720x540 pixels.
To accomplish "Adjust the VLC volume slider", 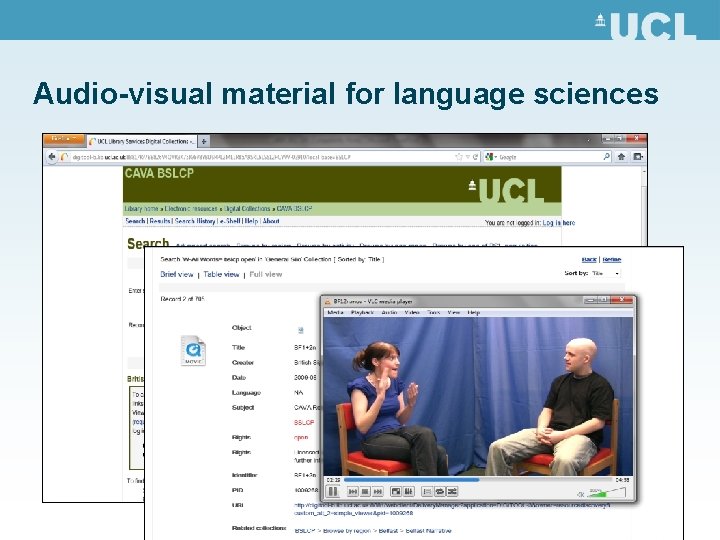I will coord(607,493).
